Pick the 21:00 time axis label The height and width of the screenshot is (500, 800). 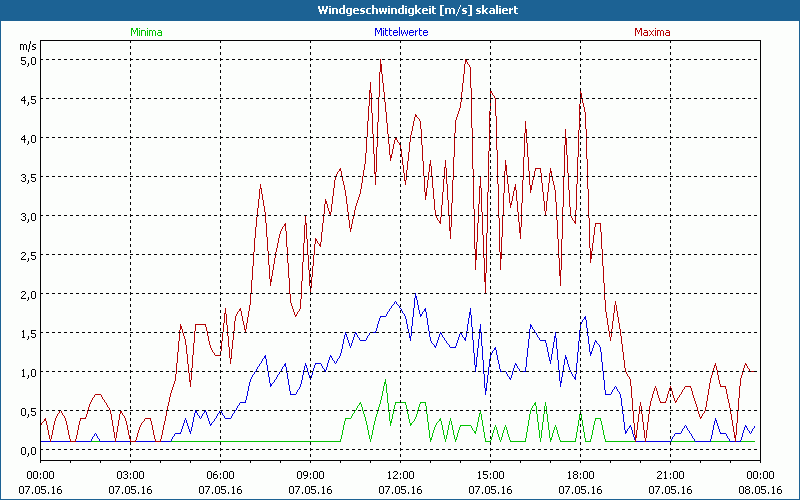point(670,475)
